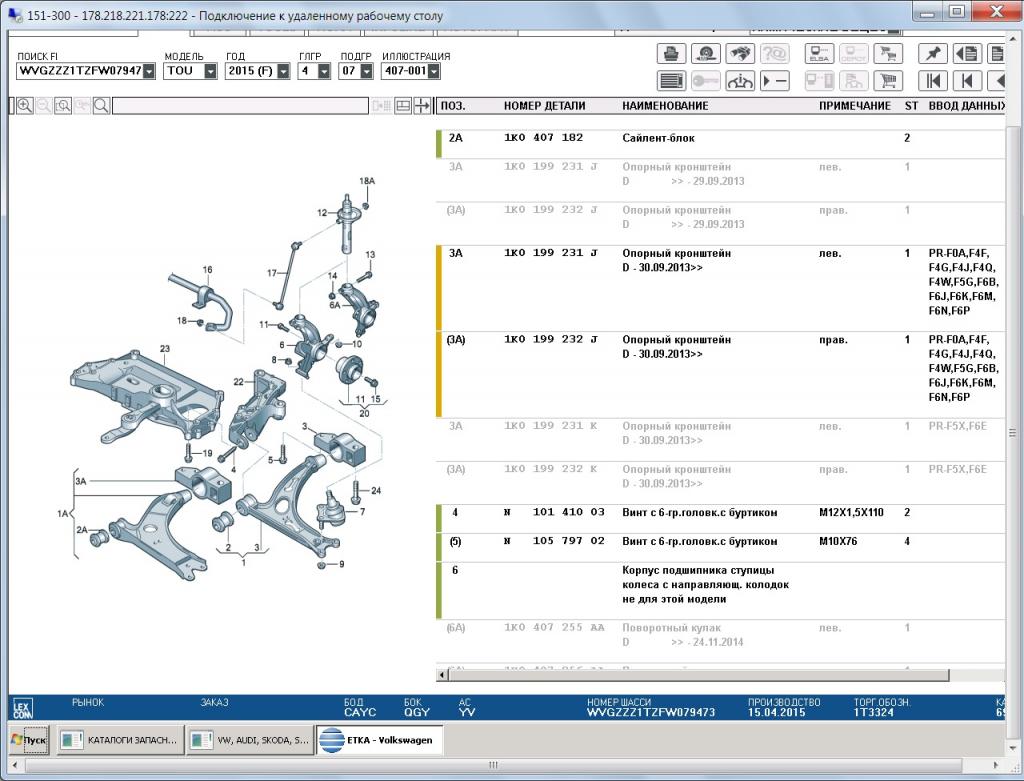Viewport: 1024px width, 781px height.
Task: Click the page with left arrow icon
Action: 967,54
